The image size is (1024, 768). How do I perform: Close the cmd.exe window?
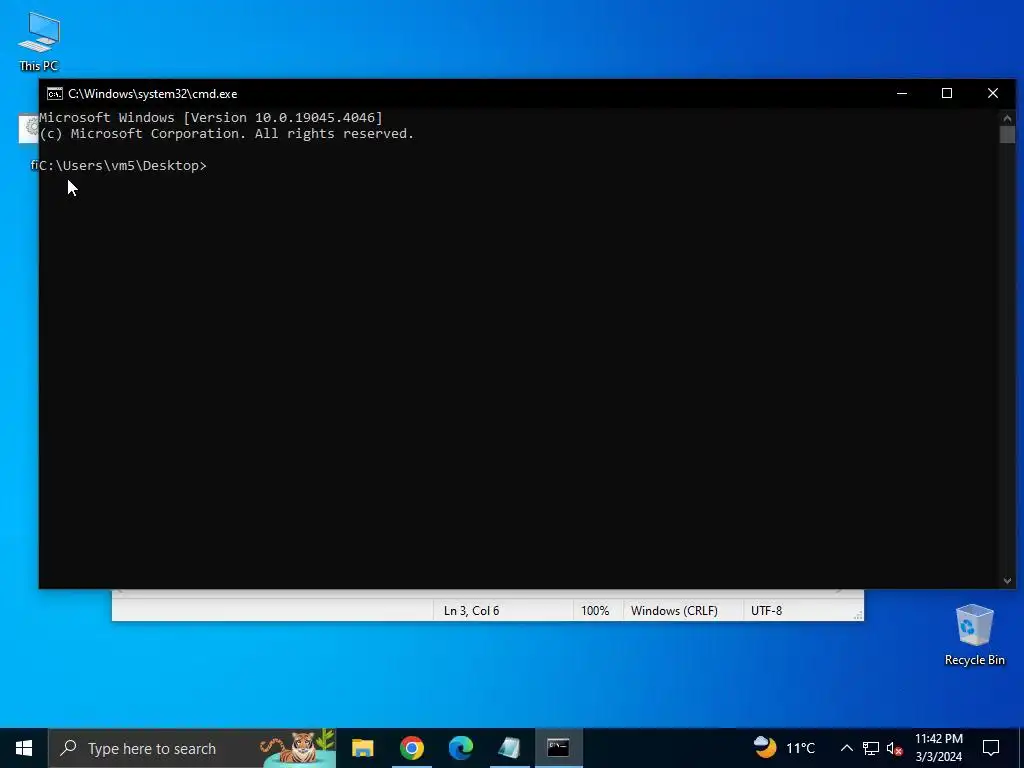pos(993,93)
